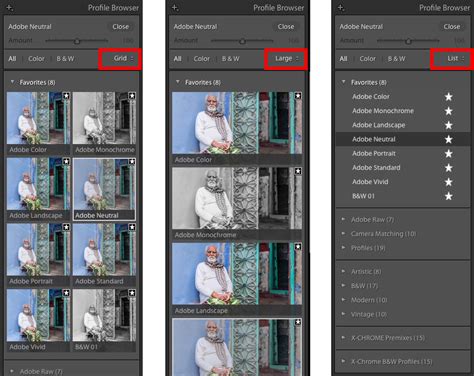Toggle star on large Adobe Monochrome preview

[x=298, y=171]
